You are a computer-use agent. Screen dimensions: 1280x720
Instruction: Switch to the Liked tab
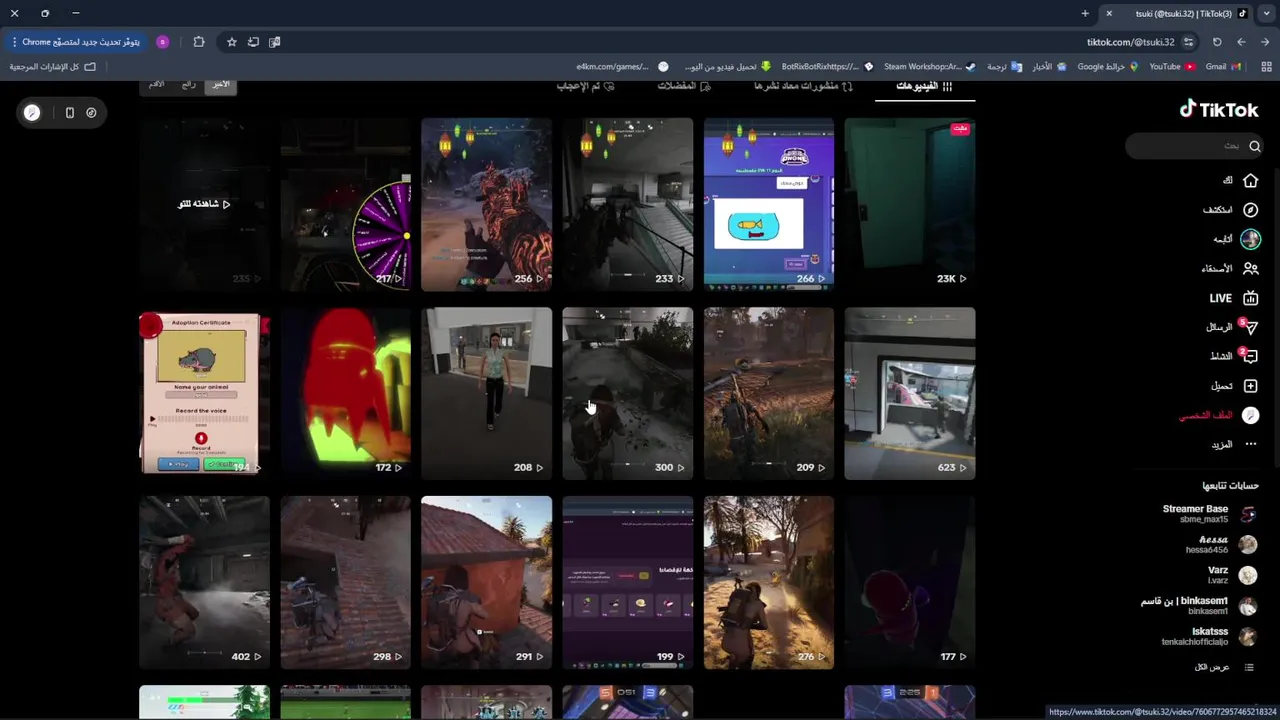coord(585,86)
